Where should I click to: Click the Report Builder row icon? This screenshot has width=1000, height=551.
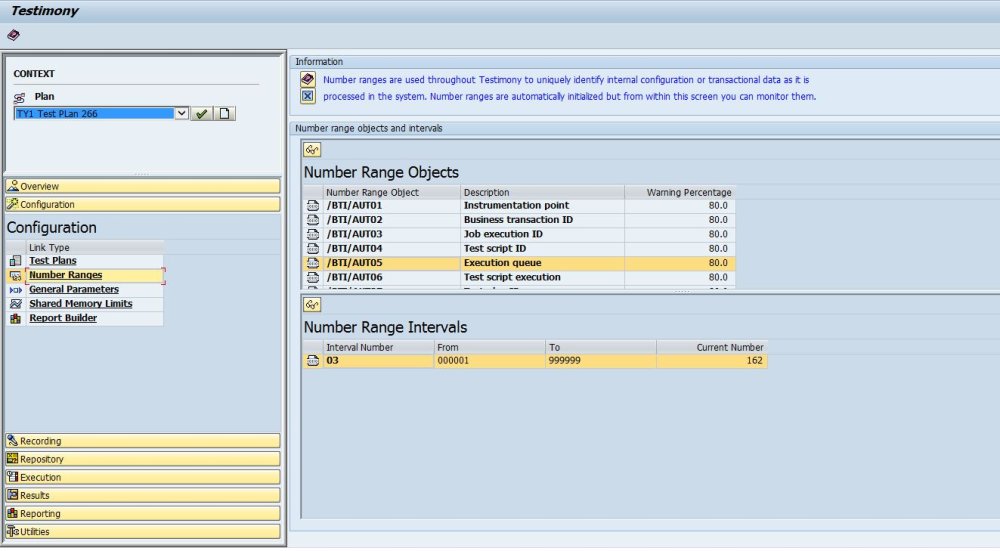pos(15,318)
